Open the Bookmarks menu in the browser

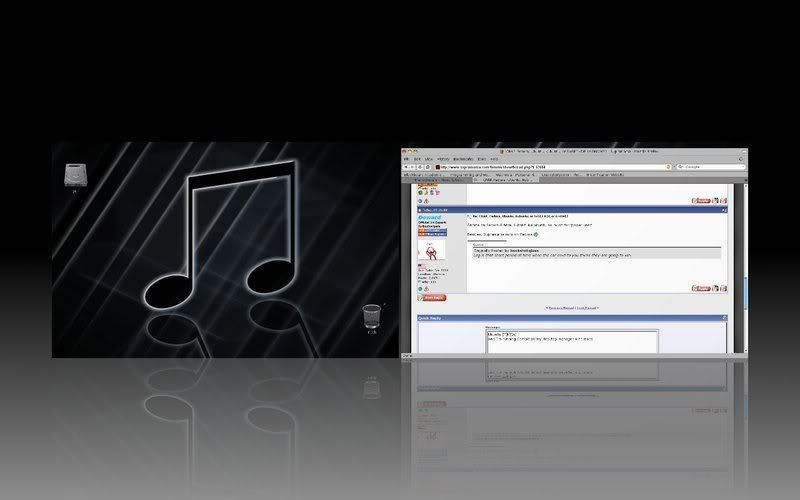(463, 159)
